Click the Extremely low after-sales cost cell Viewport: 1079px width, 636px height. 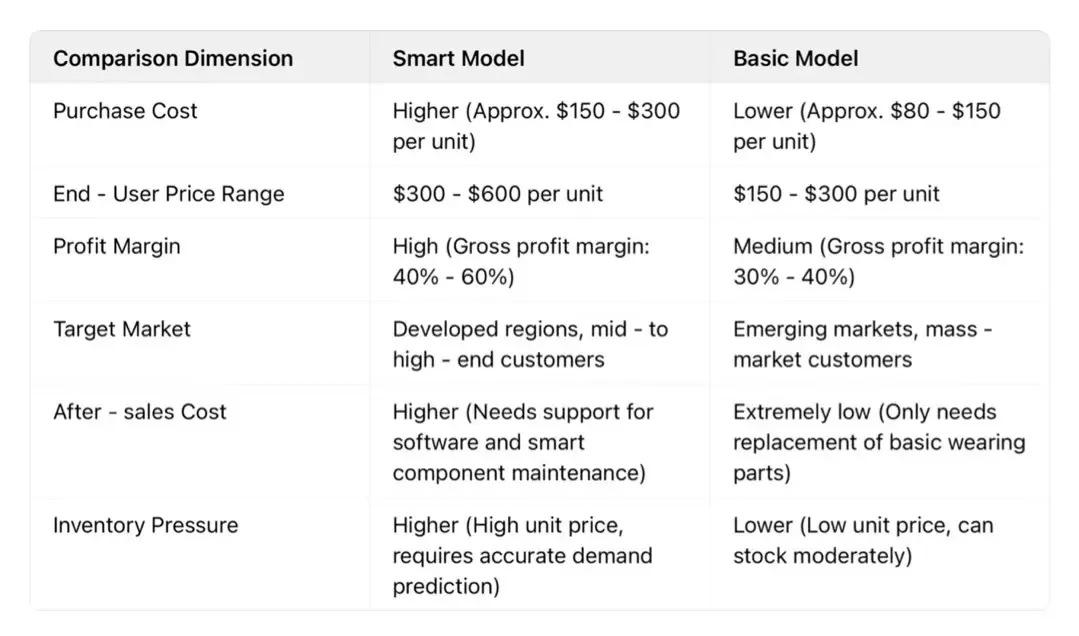pyautogui.click(x=878, y=442)
